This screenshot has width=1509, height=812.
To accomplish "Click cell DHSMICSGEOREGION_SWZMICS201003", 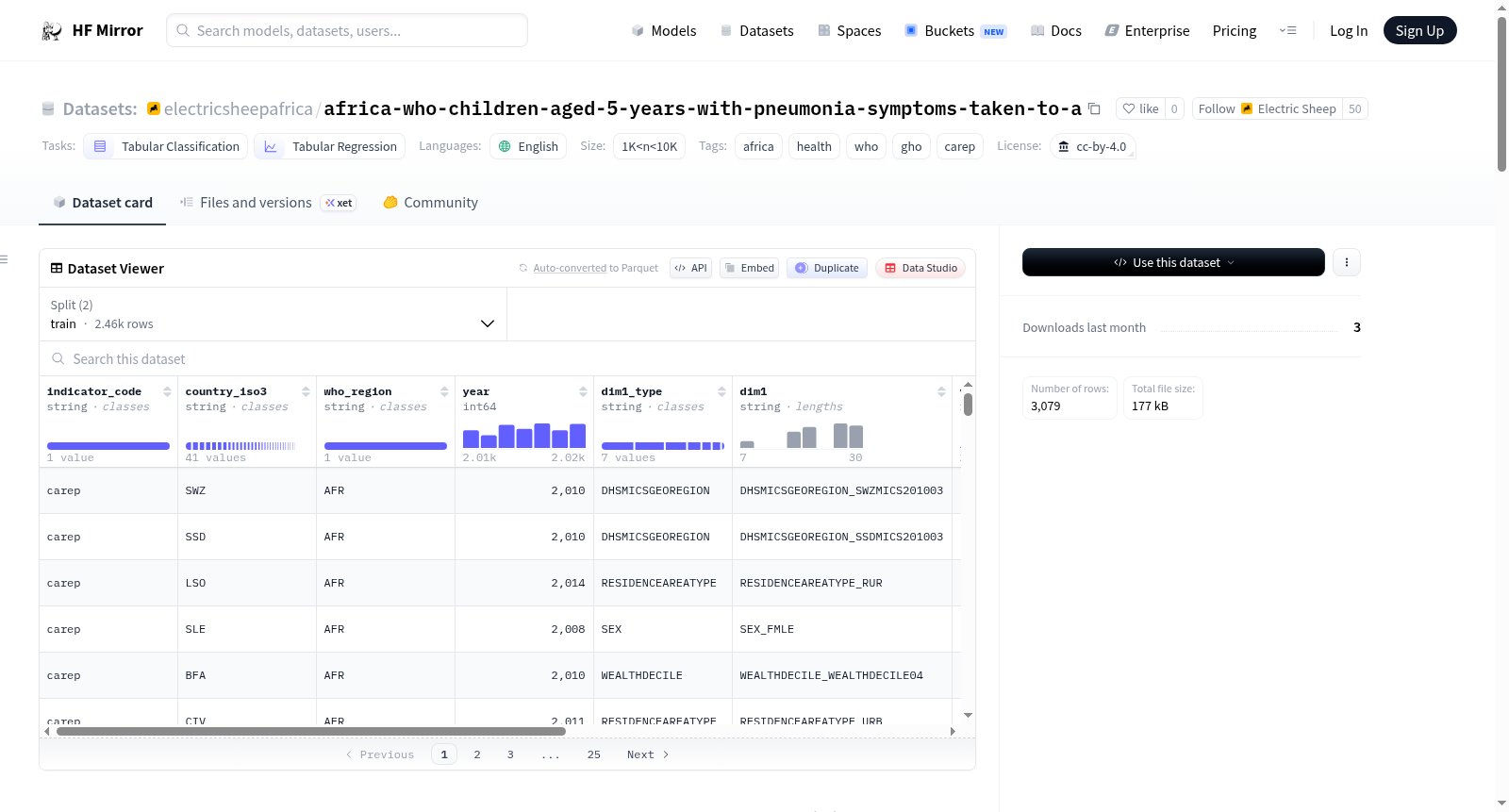I will pyautogui.click(x=841, y=490).
